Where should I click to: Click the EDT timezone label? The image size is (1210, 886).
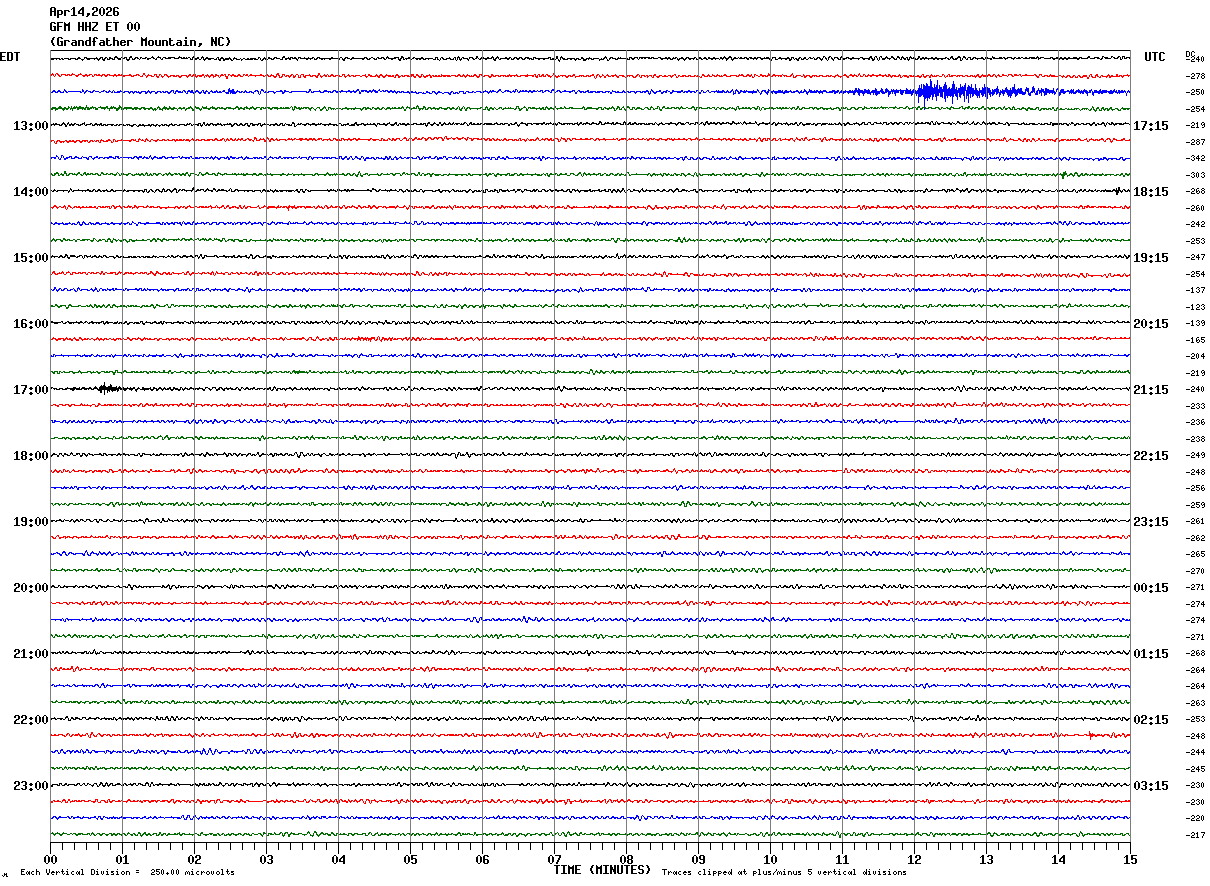pos(10,57)
